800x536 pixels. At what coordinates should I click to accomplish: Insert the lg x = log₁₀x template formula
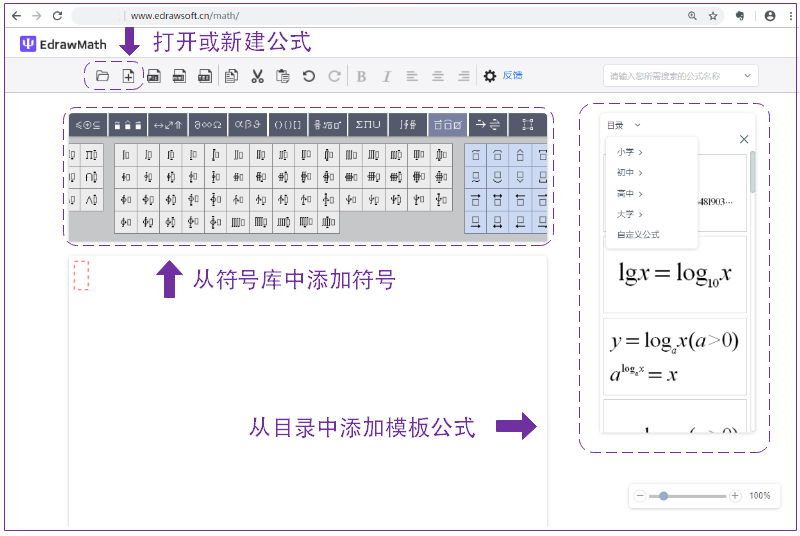point(675,274)
